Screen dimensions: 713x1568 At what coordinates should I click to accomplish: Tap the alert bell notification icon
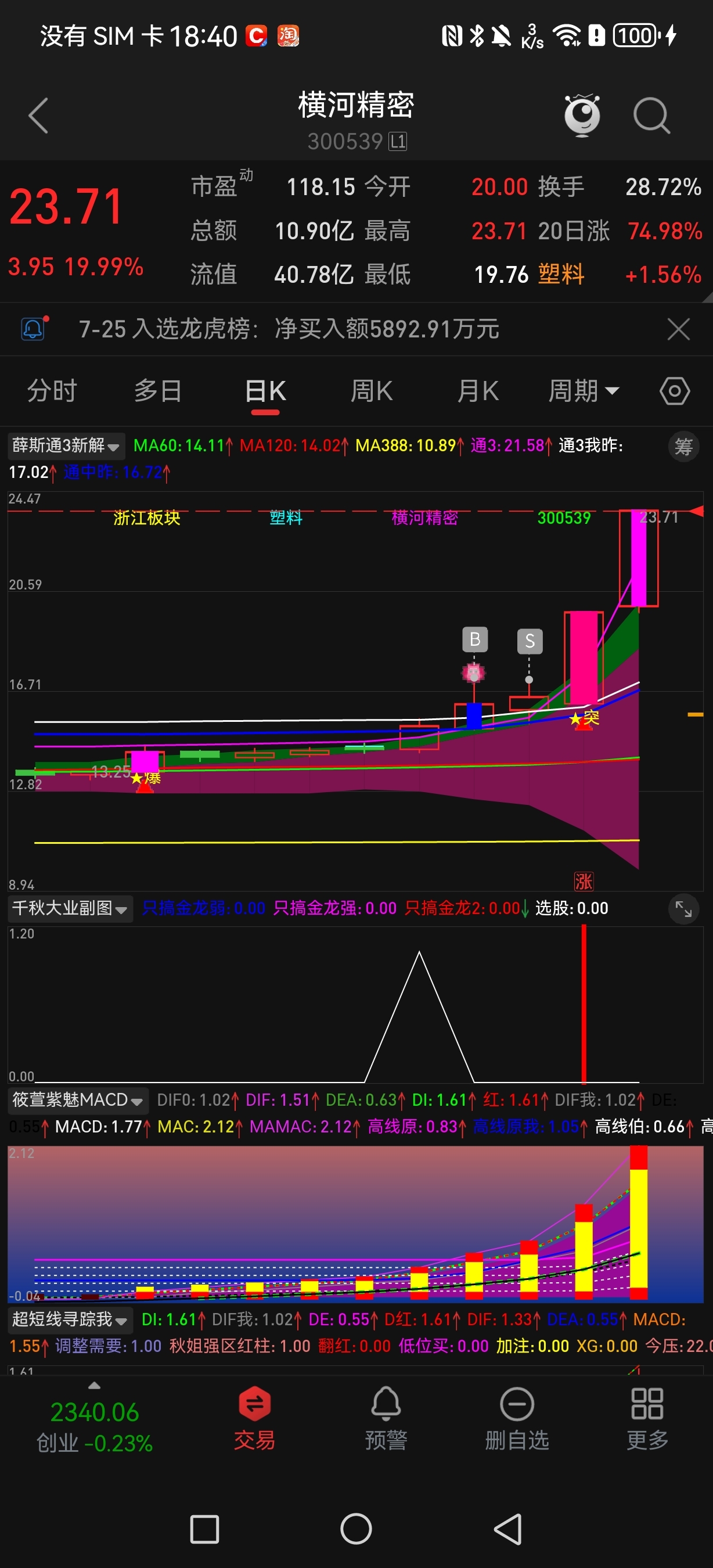tap(34, 329)
